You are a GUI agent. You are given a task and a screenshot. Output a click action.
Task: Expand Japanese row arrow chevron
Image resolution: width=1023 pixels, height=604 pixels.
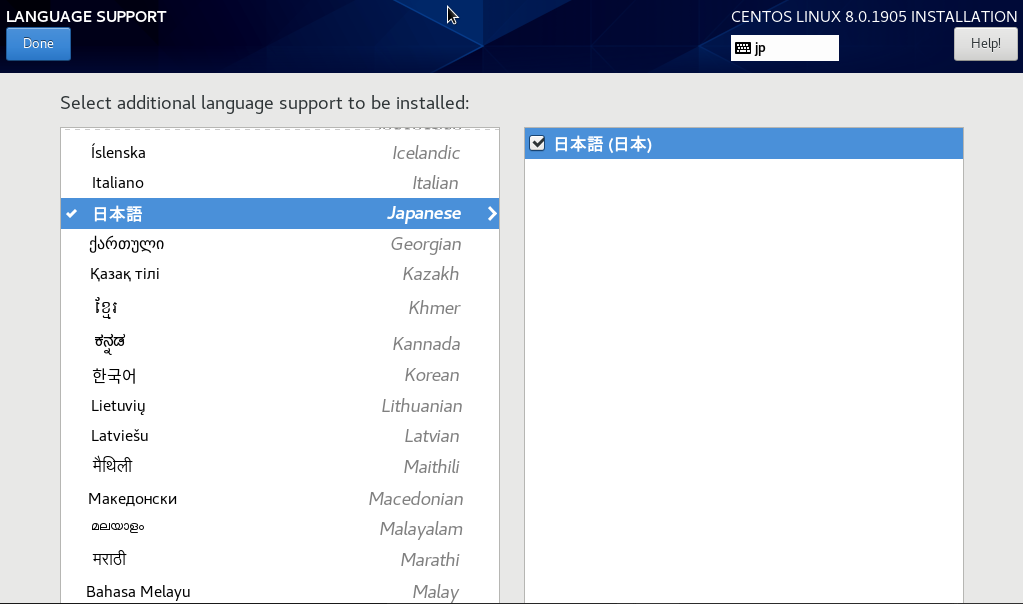[491, 214]
